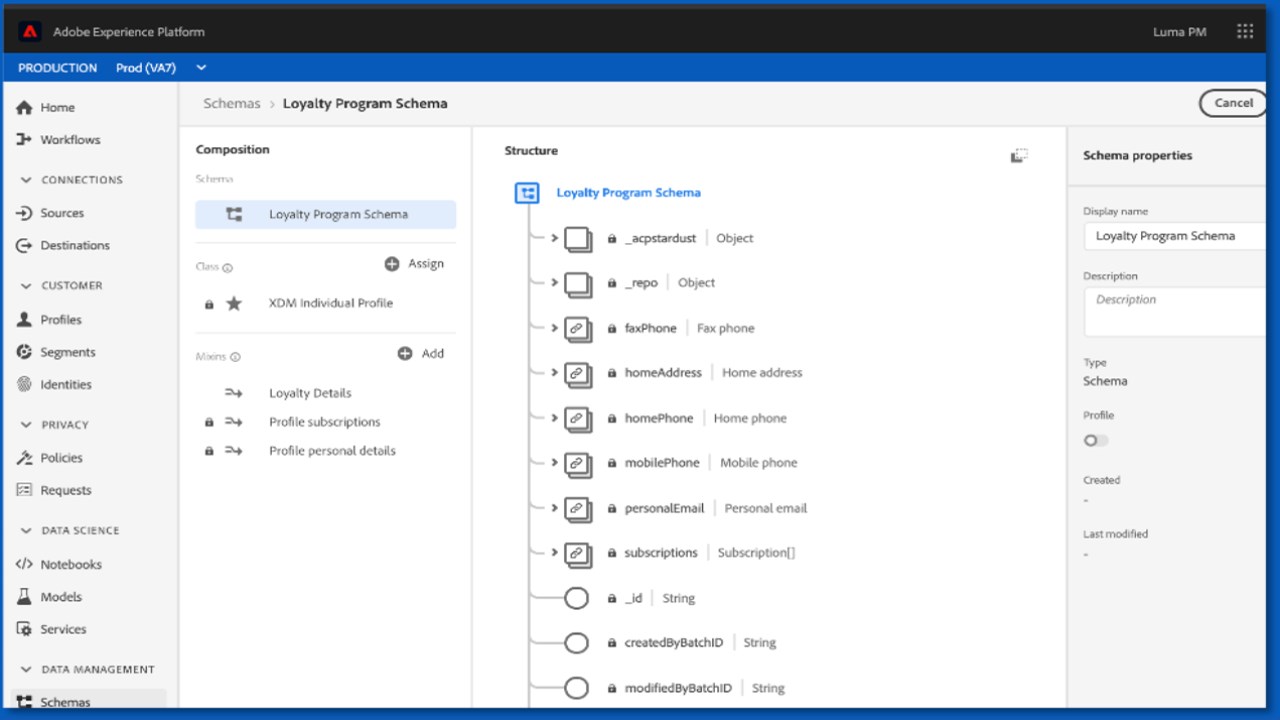
Task: Click the Sources arrow icon
Action: (25, 213)
